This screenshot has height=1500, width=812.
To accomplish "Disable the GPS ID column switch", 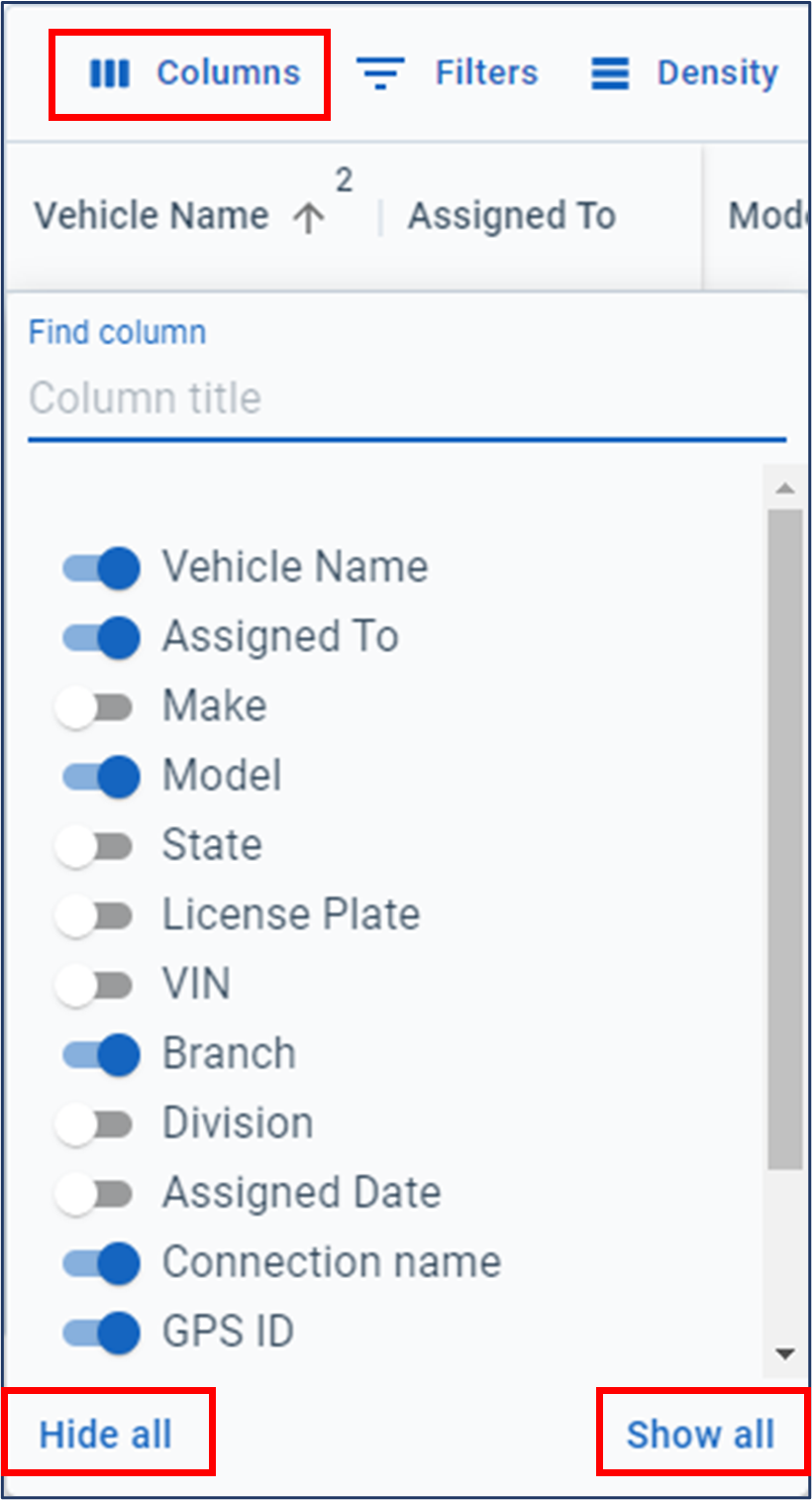I will coord(100,1333).
